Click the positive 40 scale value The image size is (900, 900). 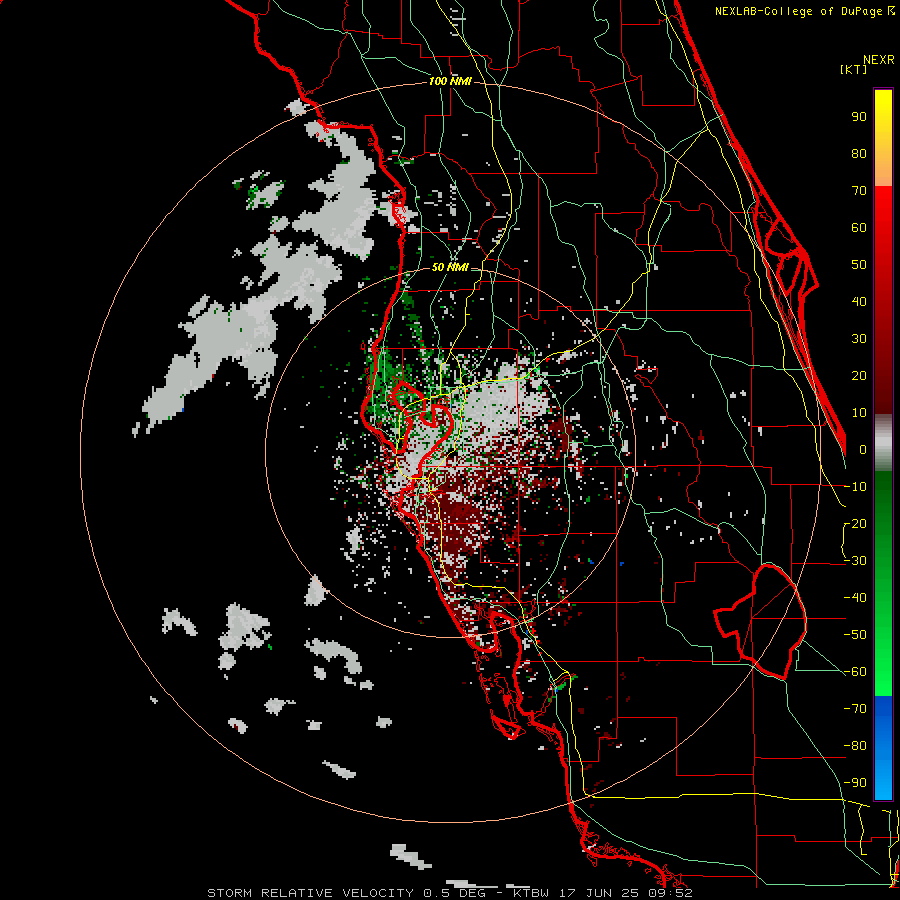[x=859, y=302]
